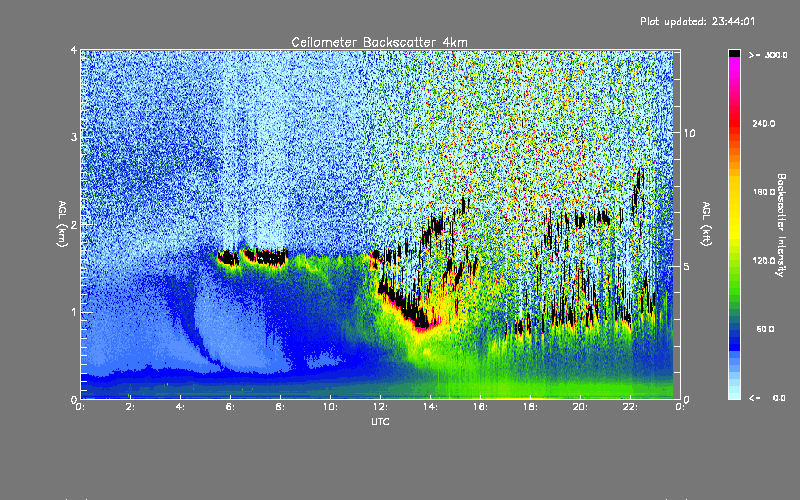800x500 pixels.
Task: Click the "UTC" x-axis label
Action: (380, 421)
